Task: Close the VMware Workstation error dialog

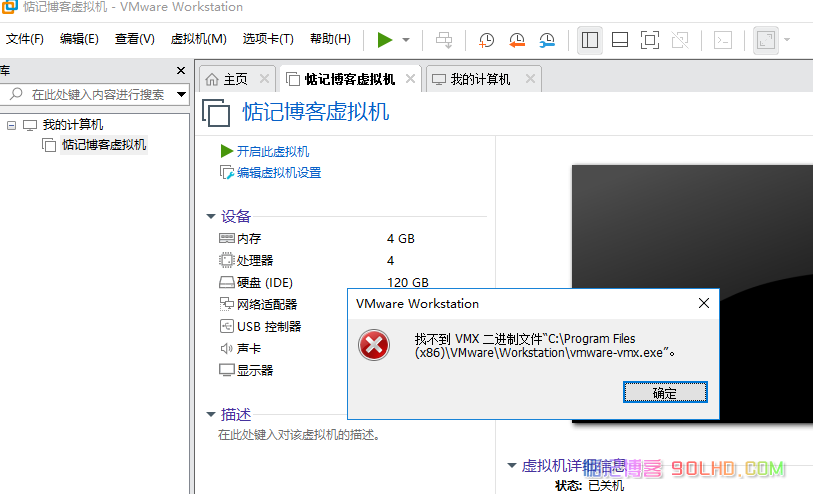Action: click(x=704, y=303)
